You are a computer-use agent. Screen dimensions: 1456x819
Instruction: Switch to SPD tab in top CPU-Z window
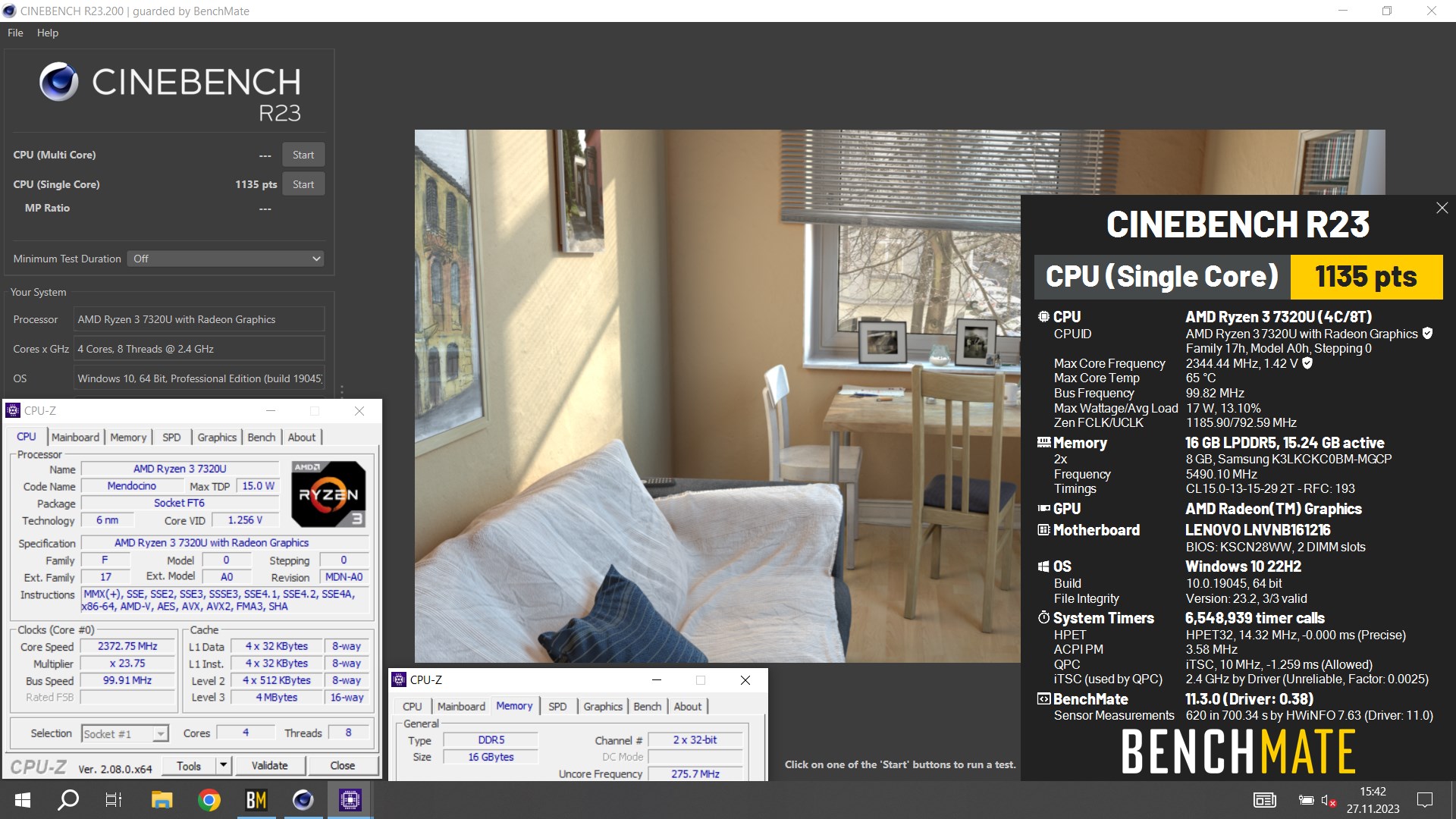click(171, 437)
